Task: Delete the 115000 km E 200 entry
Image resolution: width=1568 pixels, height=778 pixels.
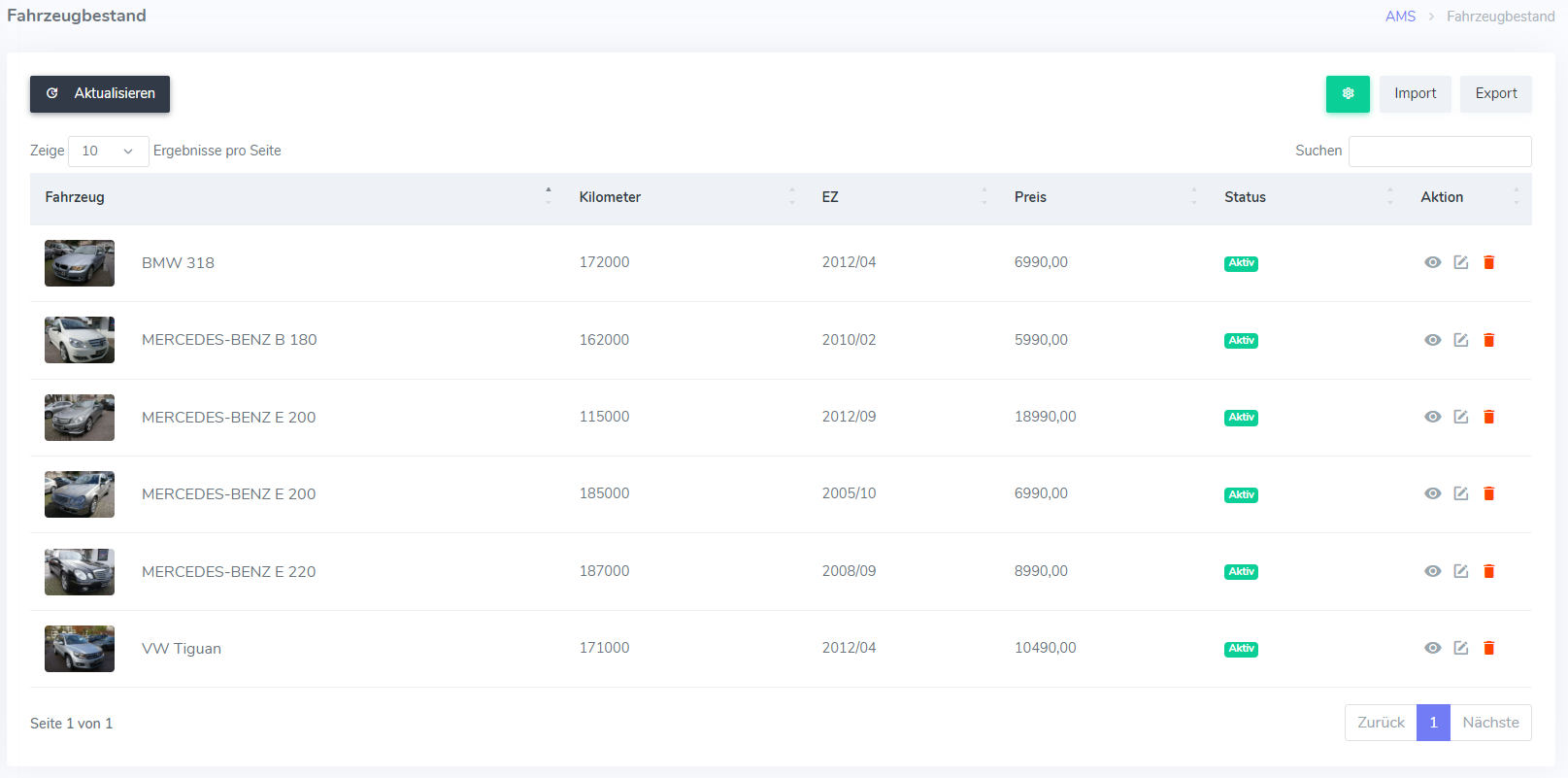Action: (x=1488, y=417)
